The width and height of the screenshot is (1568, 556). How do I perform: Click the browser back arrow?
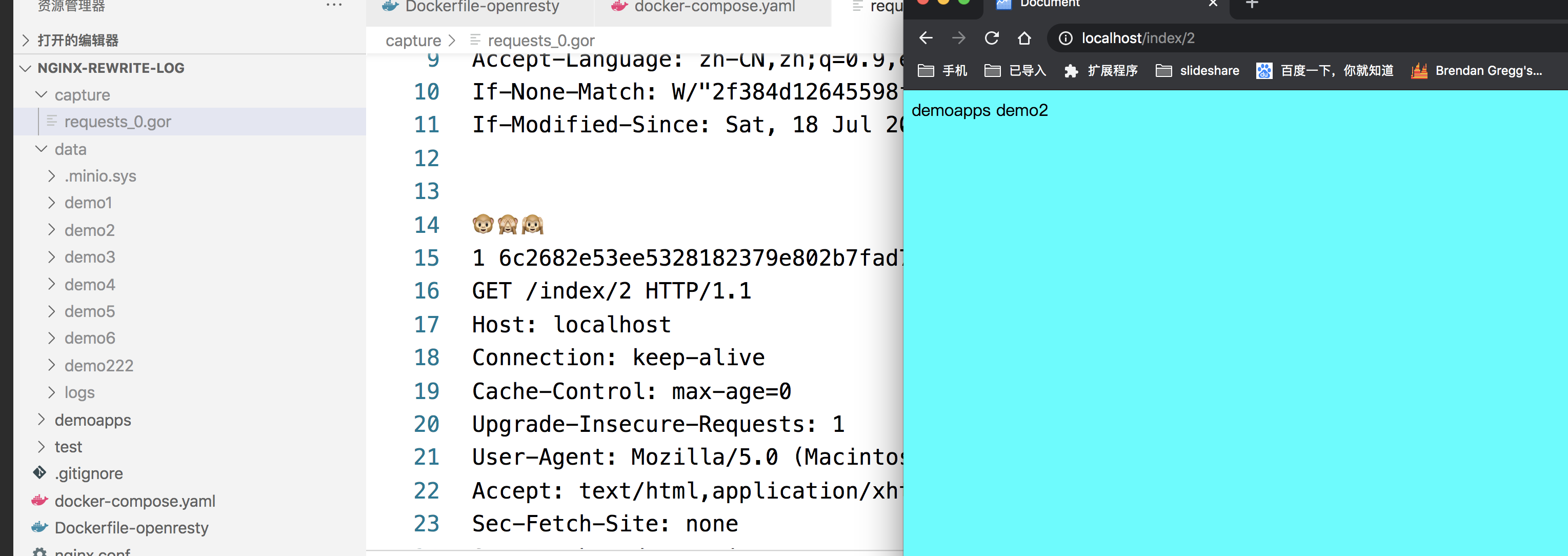[926, 38]
